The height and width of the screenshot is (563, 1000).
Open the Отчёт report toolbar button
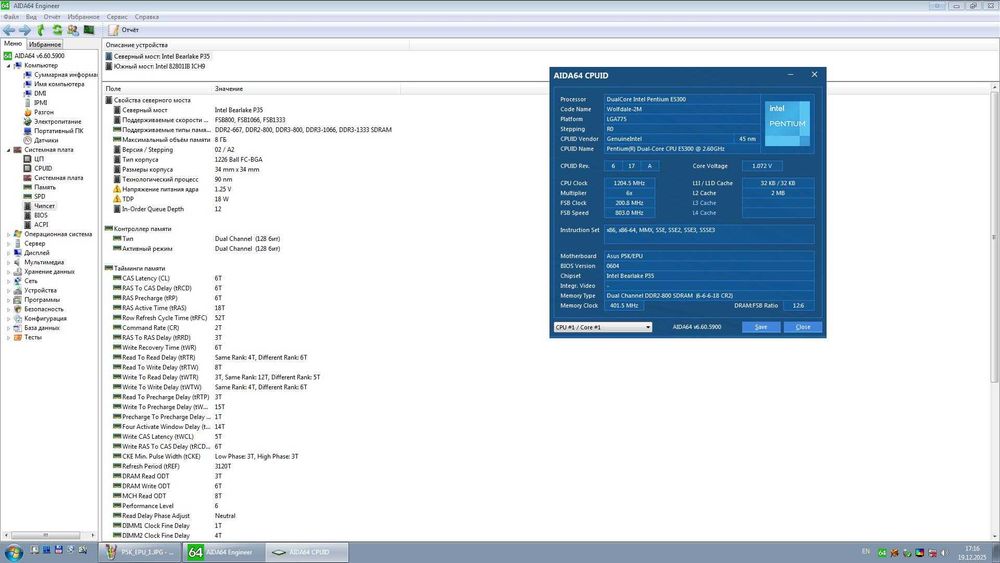pos(124,30)
